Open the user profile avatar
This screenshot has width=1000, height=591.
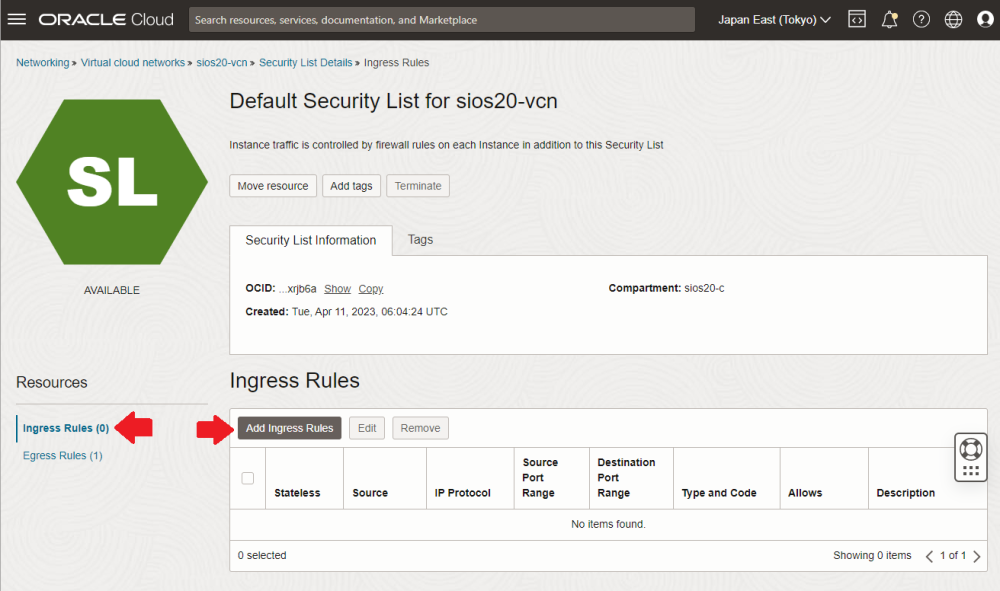985,20
